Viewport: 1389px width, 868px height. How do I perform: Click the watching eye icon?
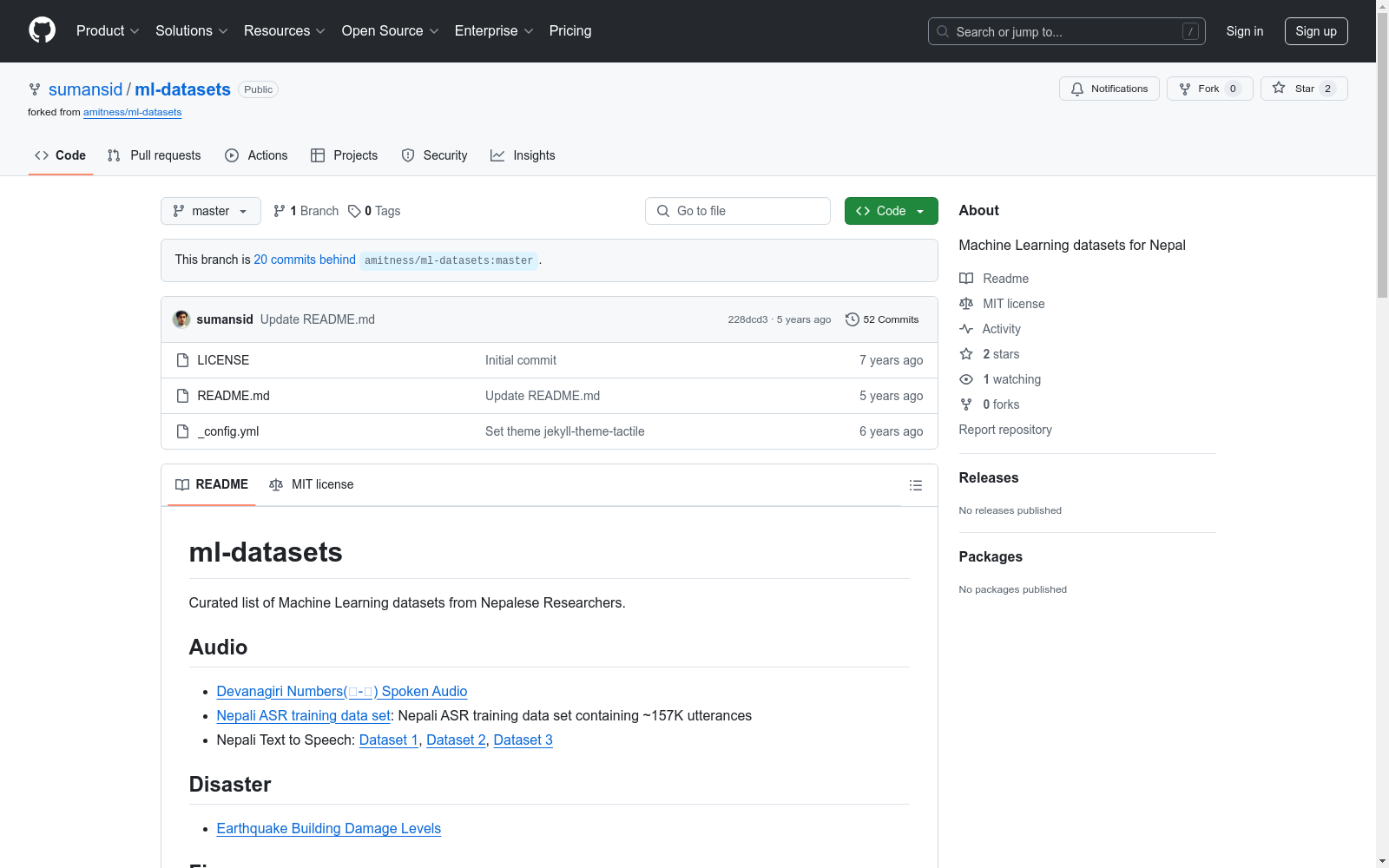tap(966, 379)
